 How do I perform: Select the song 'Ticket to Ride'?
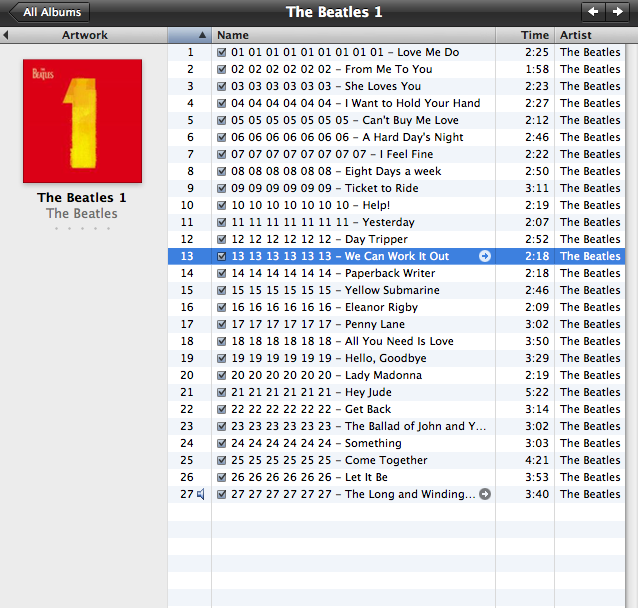tap(325, 188)
